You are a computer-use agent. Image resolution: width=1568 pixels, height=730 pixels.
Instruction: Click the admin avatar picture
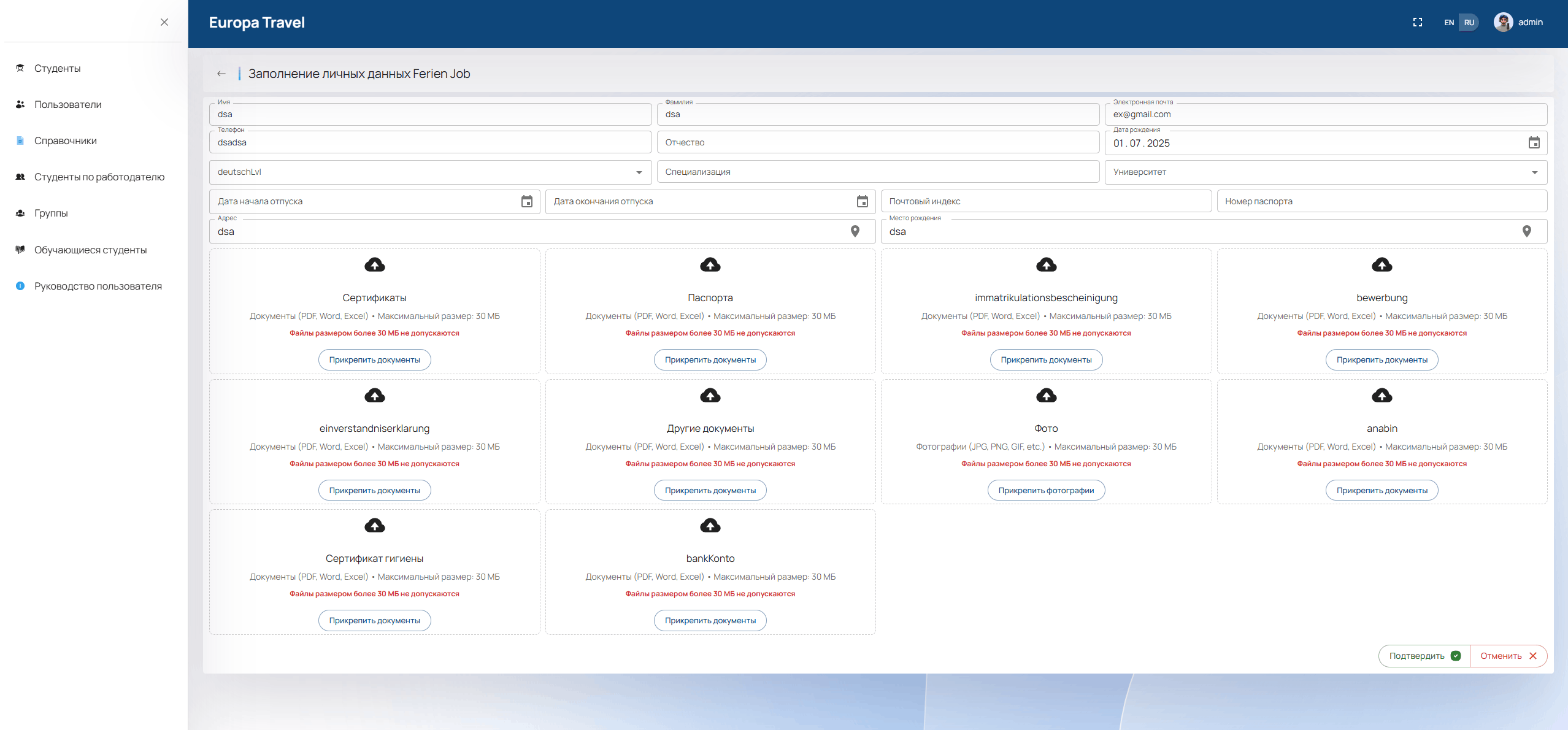tap(1503, 22)
